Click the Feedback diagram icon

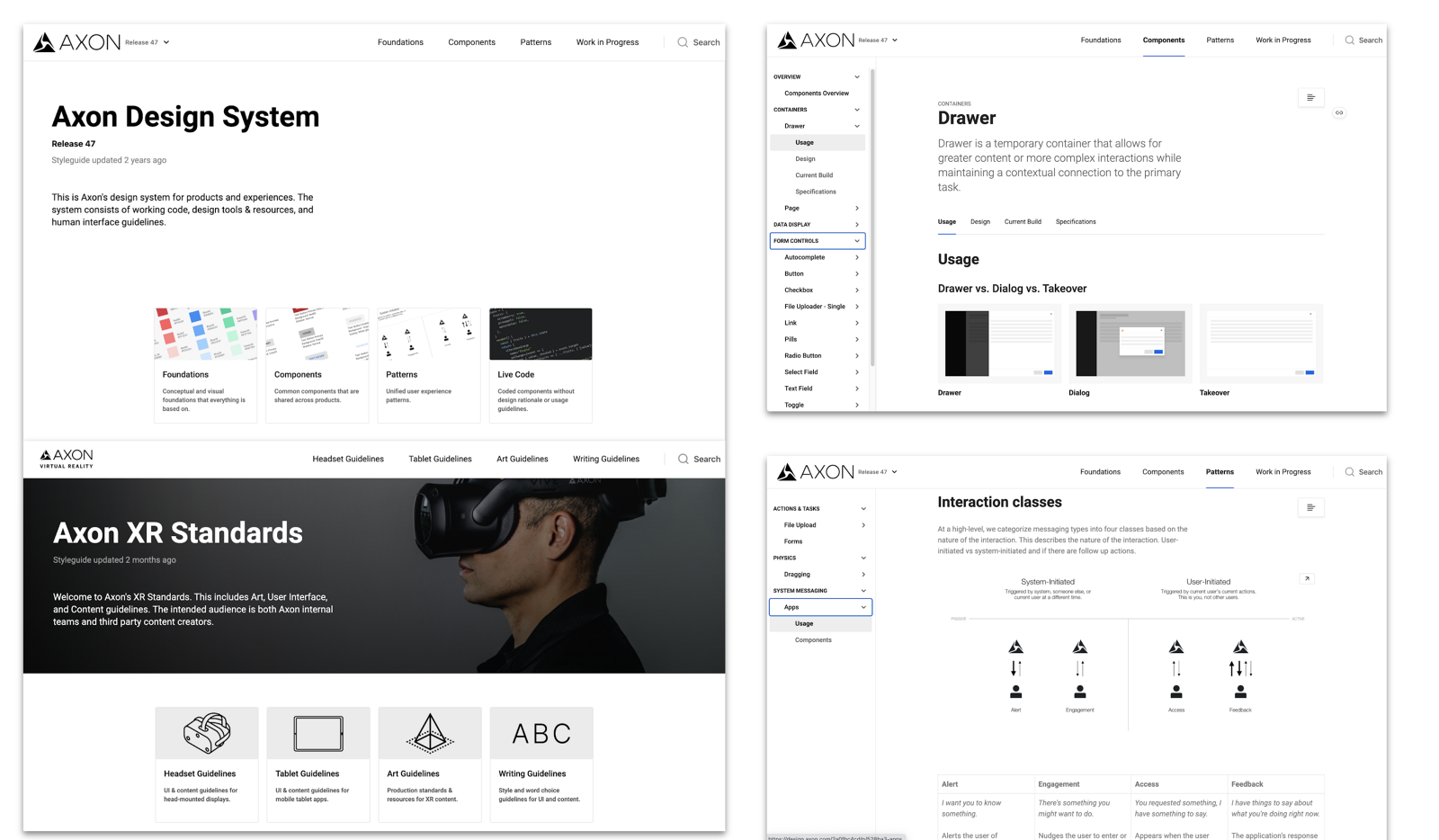coord(1240,670)
